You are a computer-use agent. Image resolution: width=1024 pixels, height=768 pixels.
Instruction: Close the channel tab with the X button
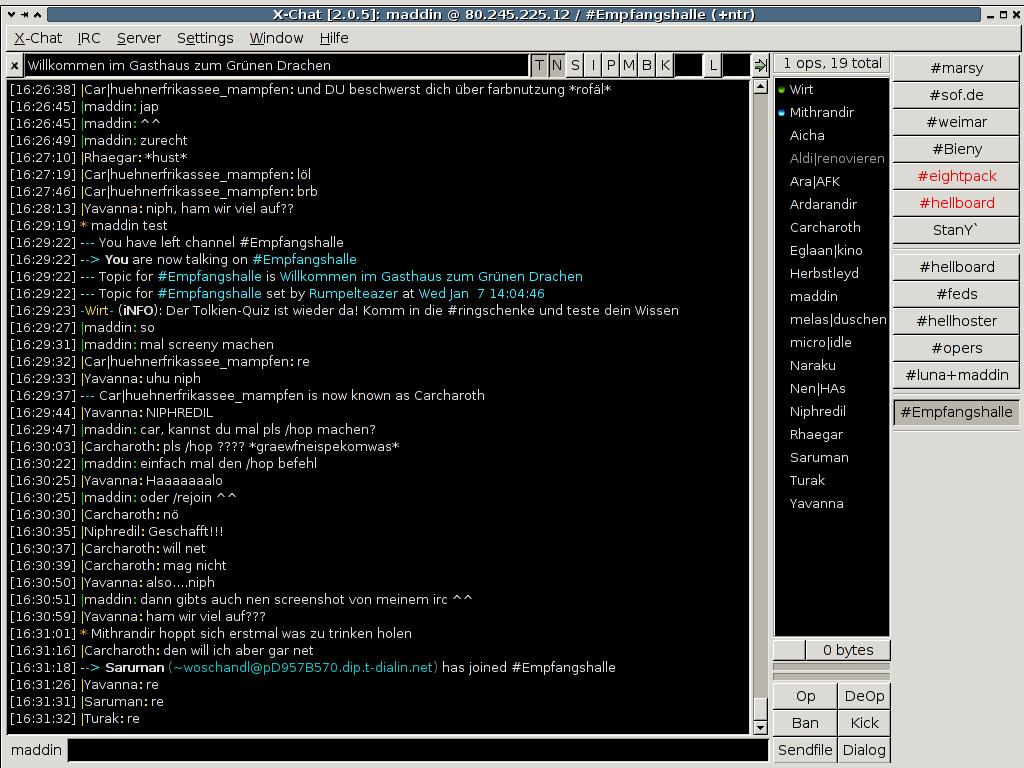(14, 66)
